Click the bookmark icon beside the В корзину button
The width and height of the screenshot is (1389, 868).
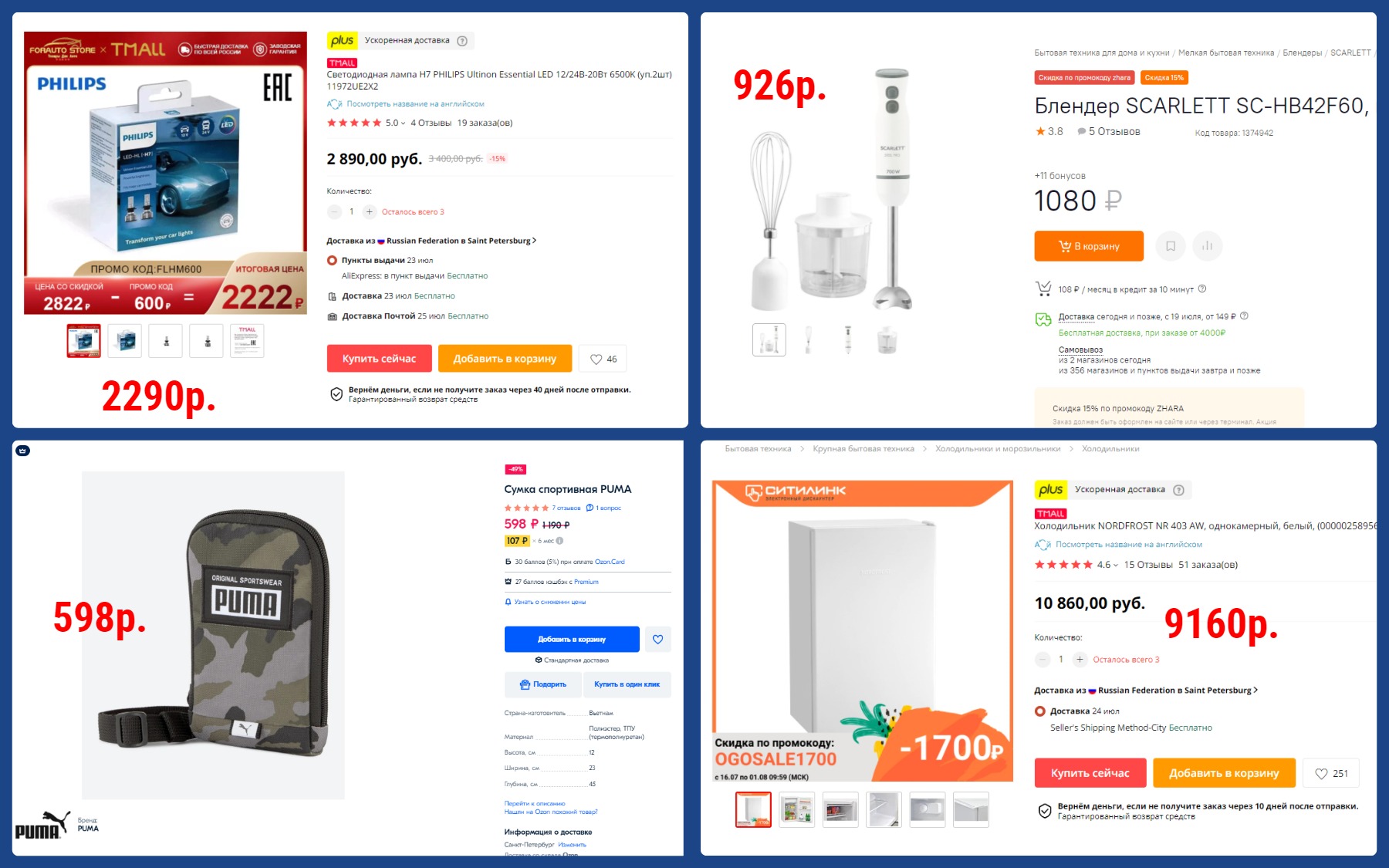click(1171, 246)
